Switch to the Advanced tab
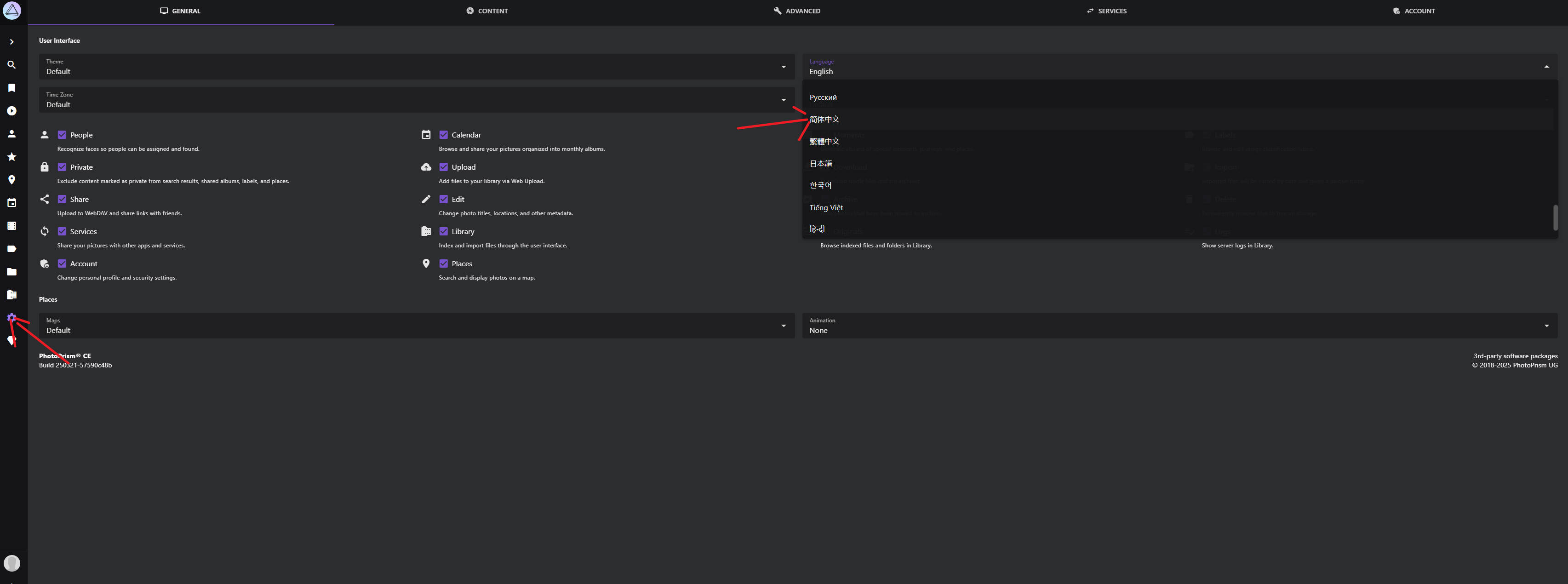 [x=797, y=11]
